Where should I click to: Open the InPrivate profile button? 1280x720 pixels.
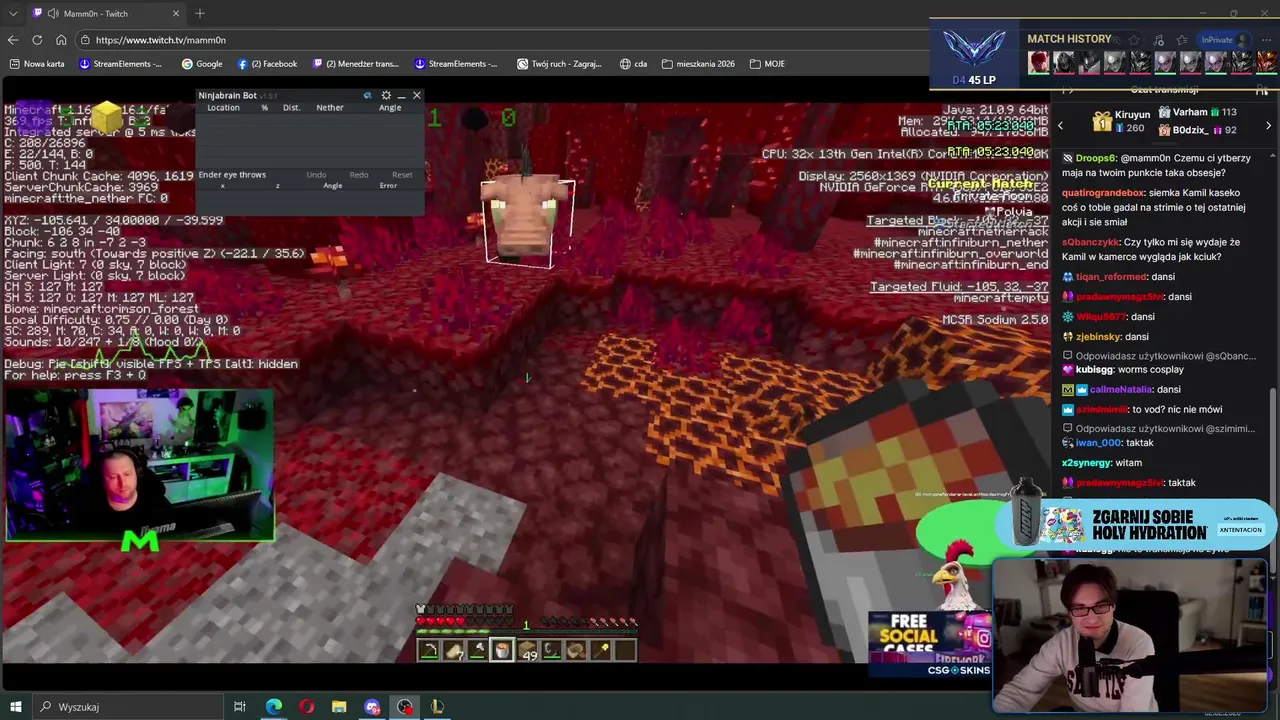(x=1224, y=40)
